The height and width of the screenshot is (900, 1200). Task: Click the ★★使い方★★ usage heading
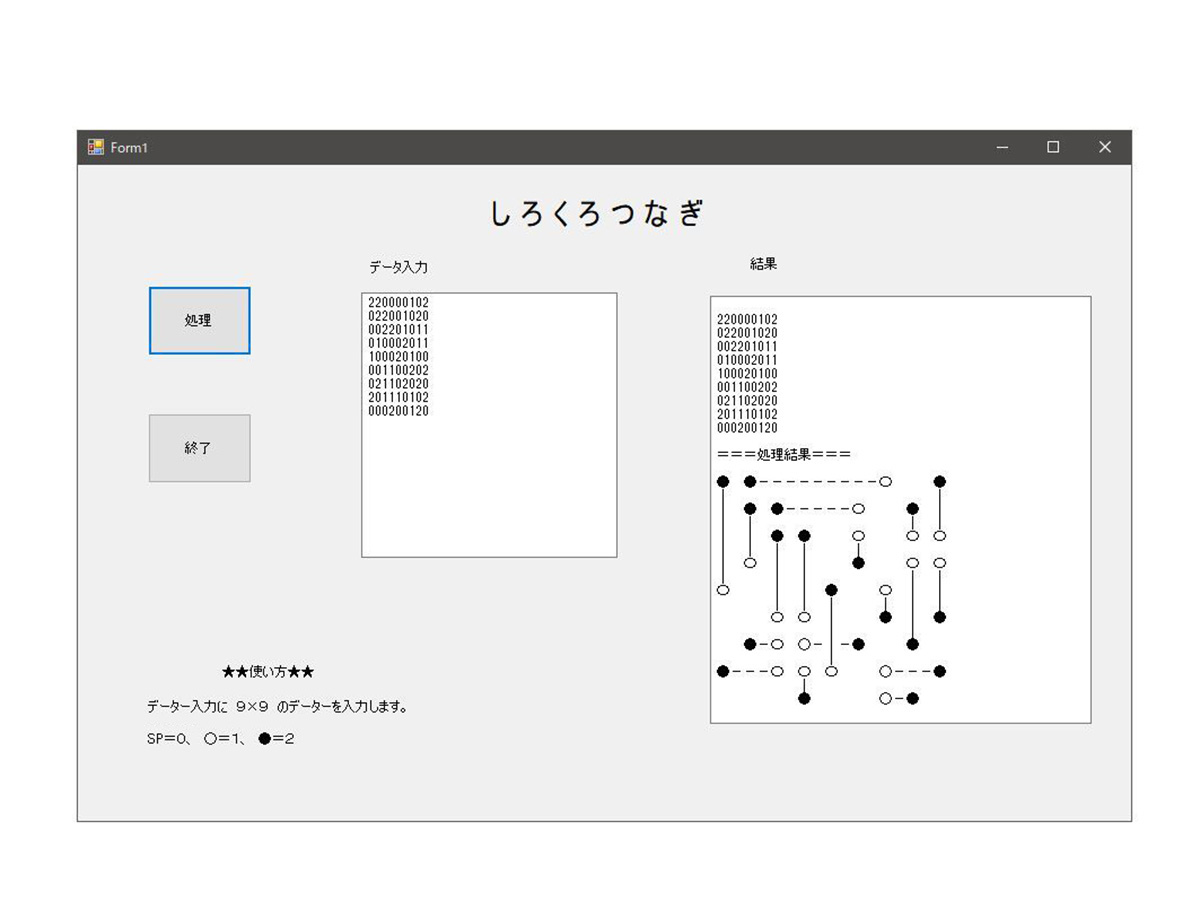click(268, 672)
